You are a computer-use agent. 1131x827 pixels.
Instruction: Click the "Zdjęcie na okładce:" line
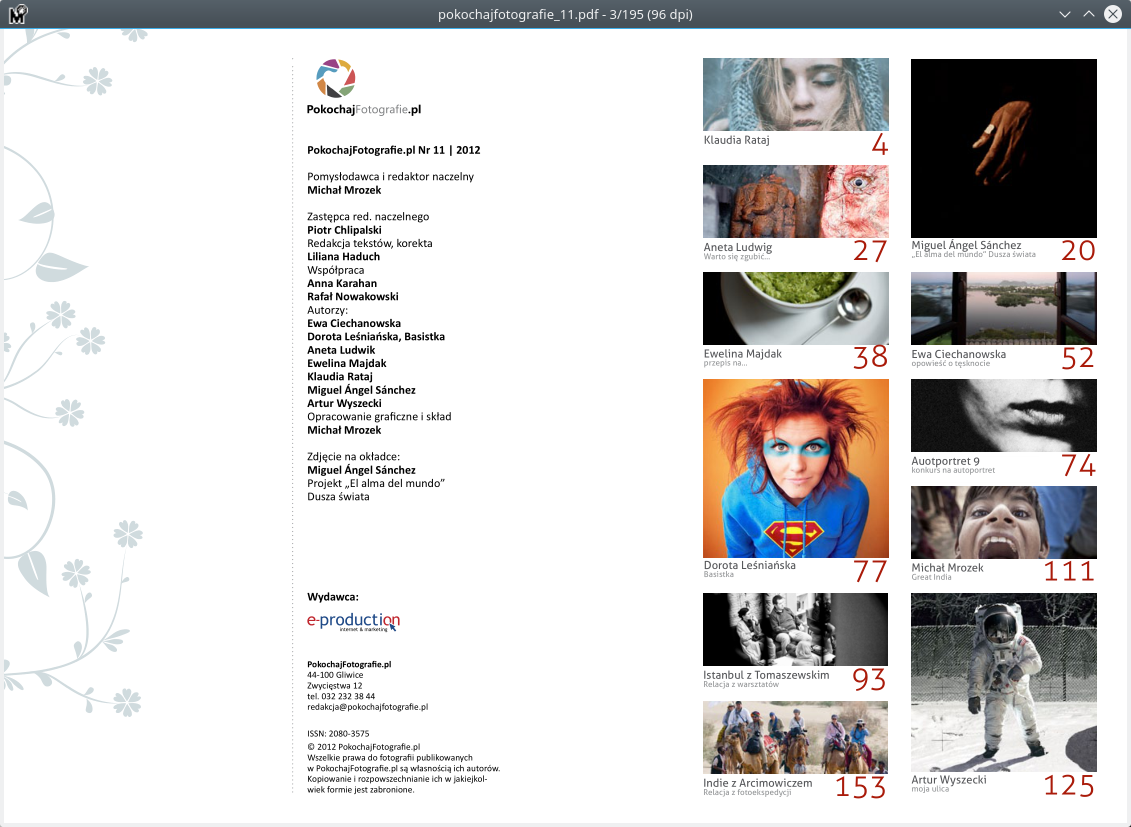[x=353, y=456]
